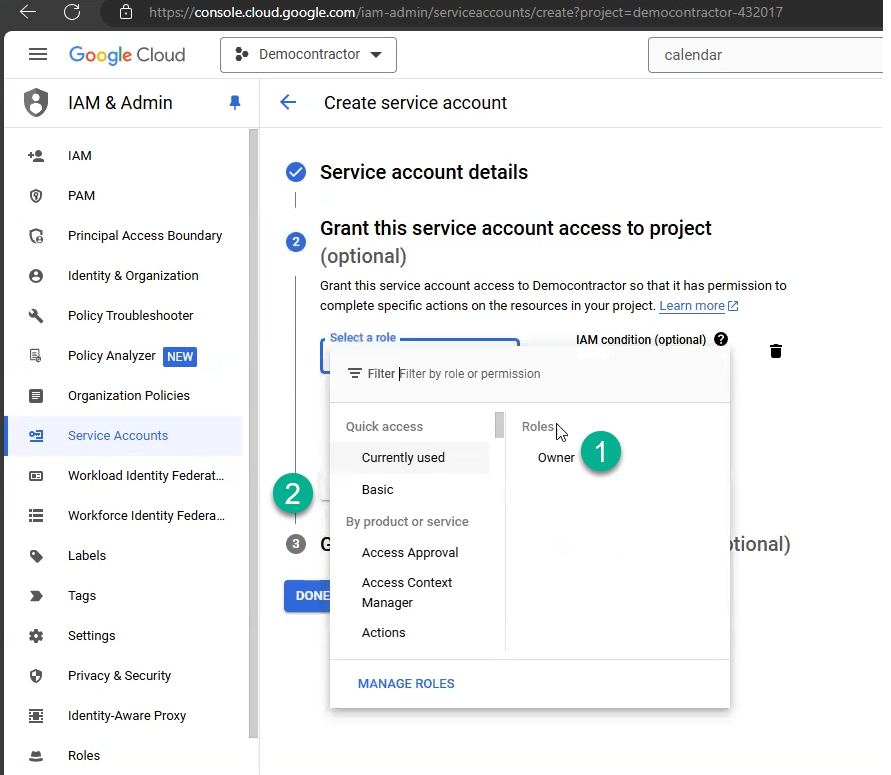Open Workforce Identity Federation

pyautogui.click(x=146, y=515)
